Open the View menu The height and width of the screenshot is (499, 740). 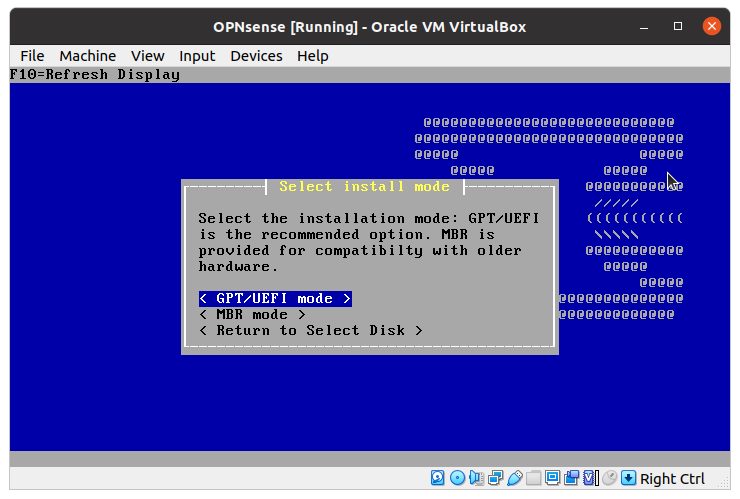click(148, 56)
